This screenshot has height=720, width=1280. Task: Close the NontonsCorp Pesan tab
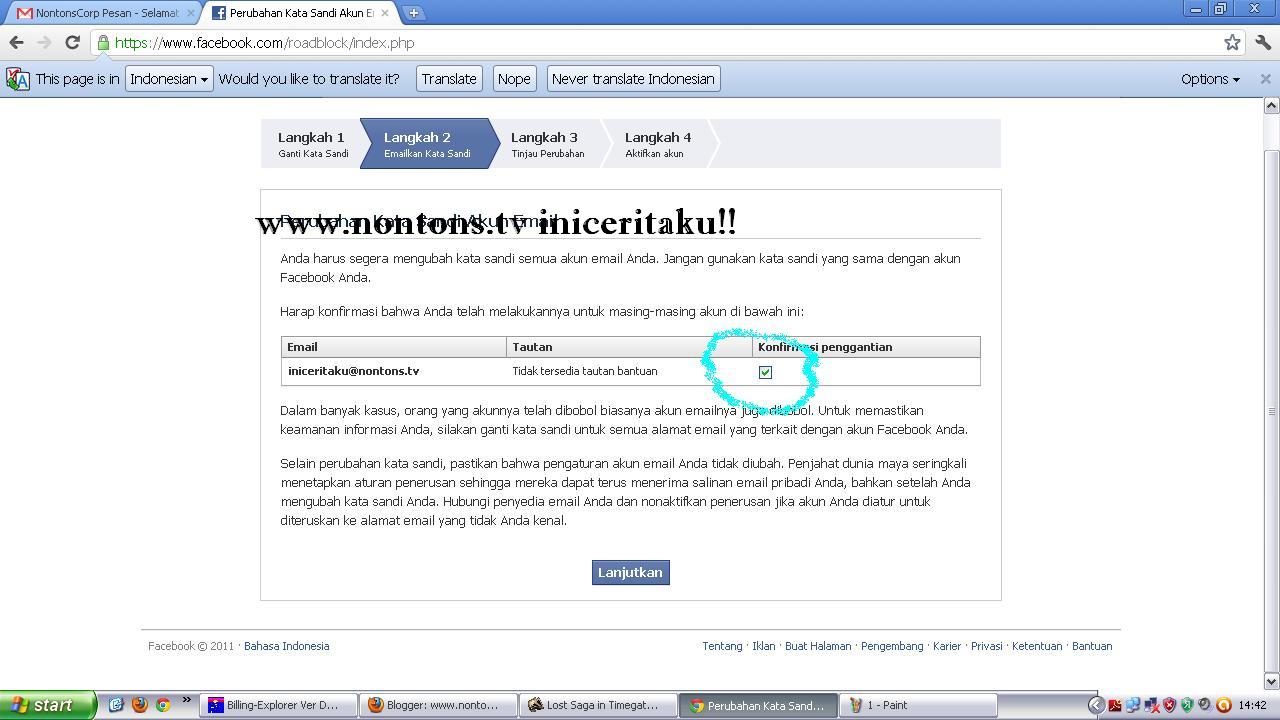click(189, 13)
